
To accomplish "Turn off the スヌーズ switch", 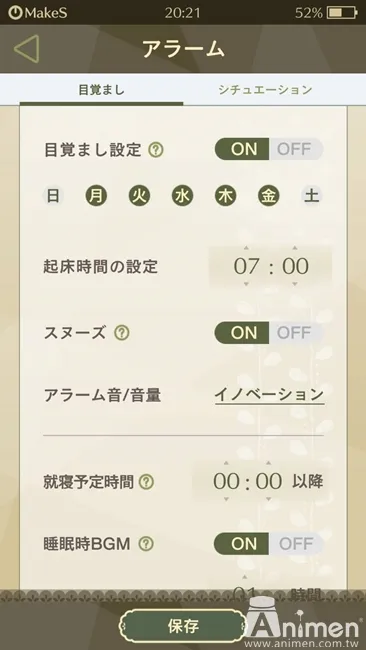I will click(296, 333).
